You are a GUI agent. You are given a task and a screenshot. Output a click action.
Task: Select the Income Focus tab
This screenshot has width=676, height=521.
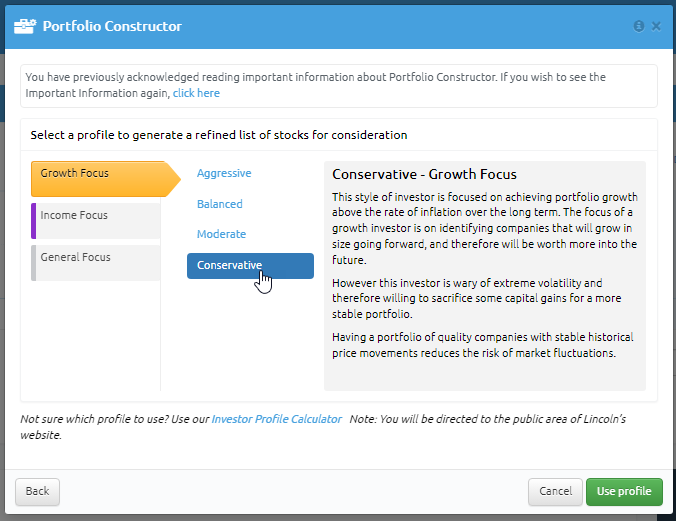[x=96, y=221]
